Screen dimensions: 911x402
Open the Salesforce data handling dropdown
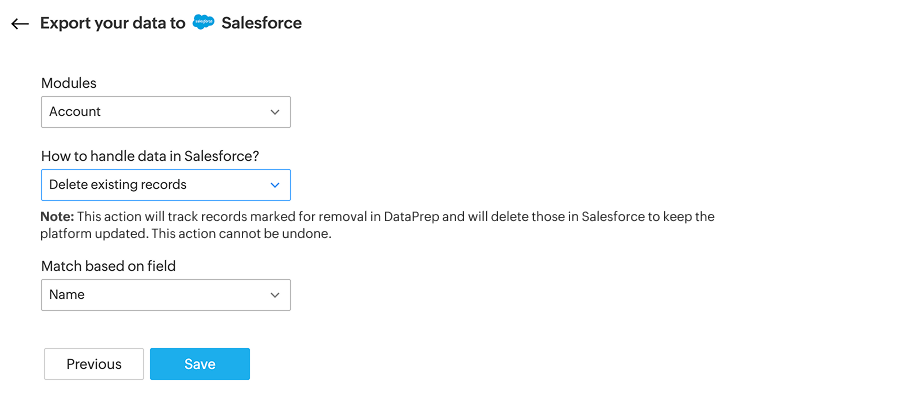coord(165,185)
